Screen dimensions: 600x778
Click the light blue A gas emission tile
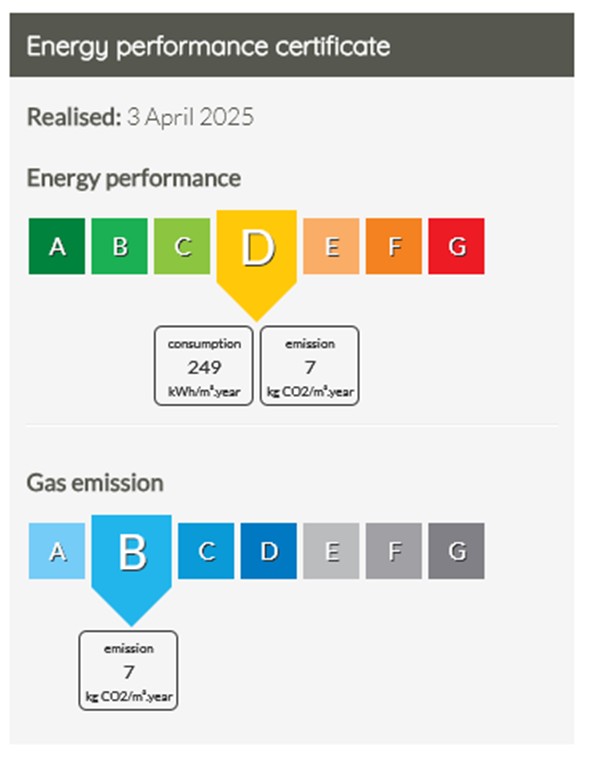(57, 551)
